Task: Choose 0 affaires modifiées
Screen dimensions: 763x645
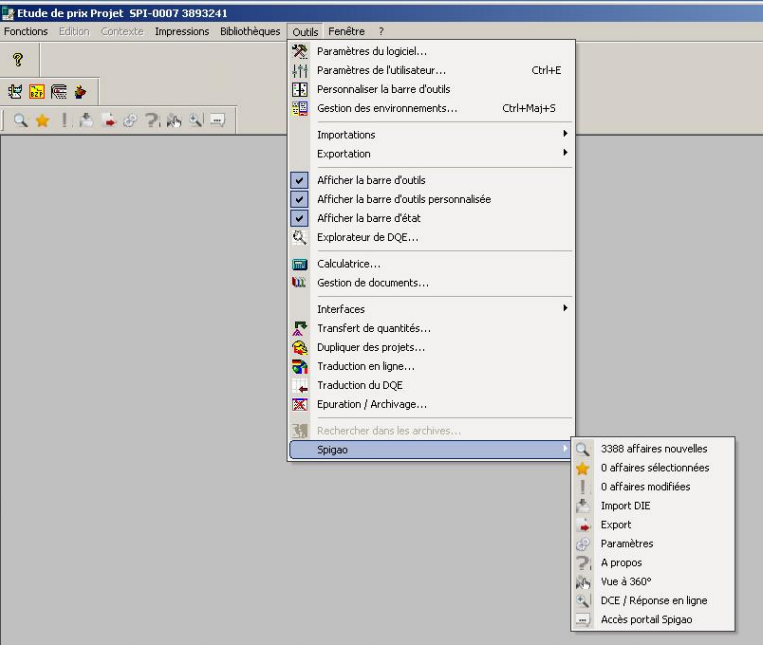Action: 653,486
